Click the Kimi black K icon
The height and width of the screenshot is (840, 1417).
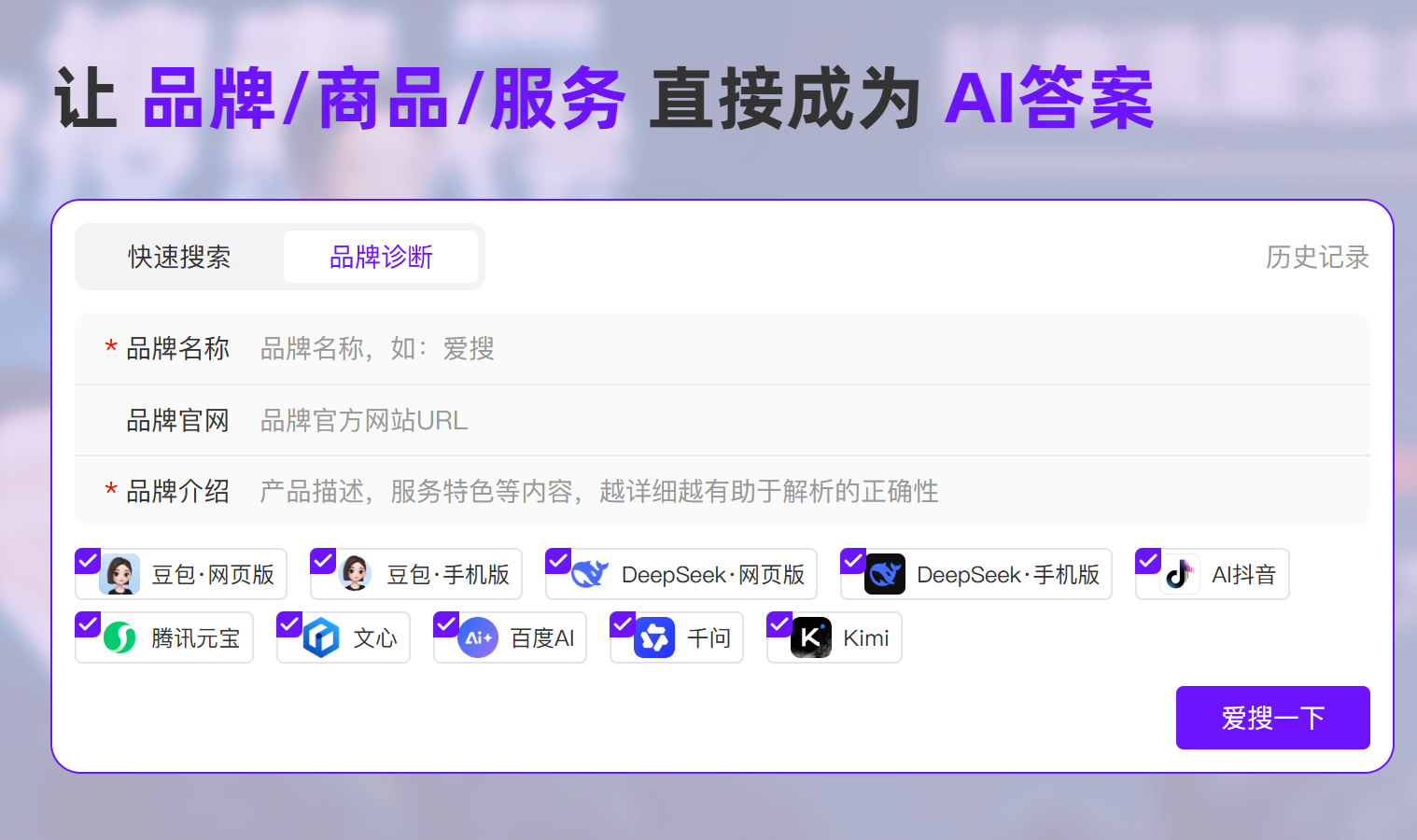tap(810, 638)
